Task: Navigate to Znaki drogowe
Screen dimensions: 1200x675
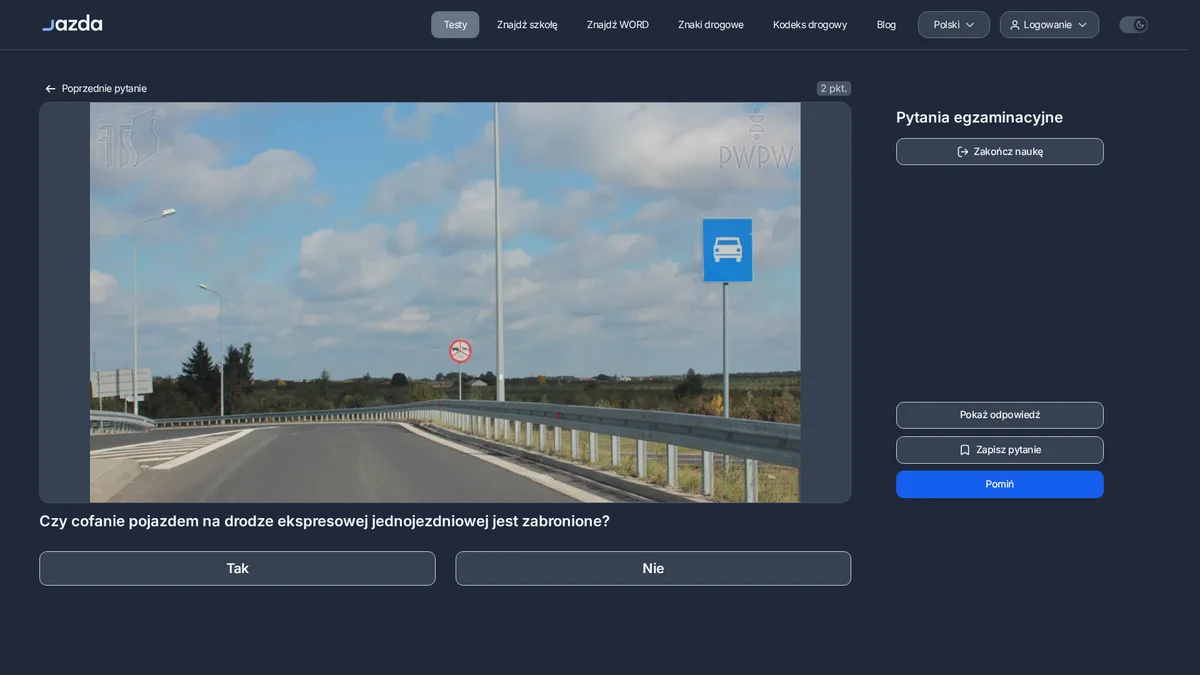Action: (711, 25)
